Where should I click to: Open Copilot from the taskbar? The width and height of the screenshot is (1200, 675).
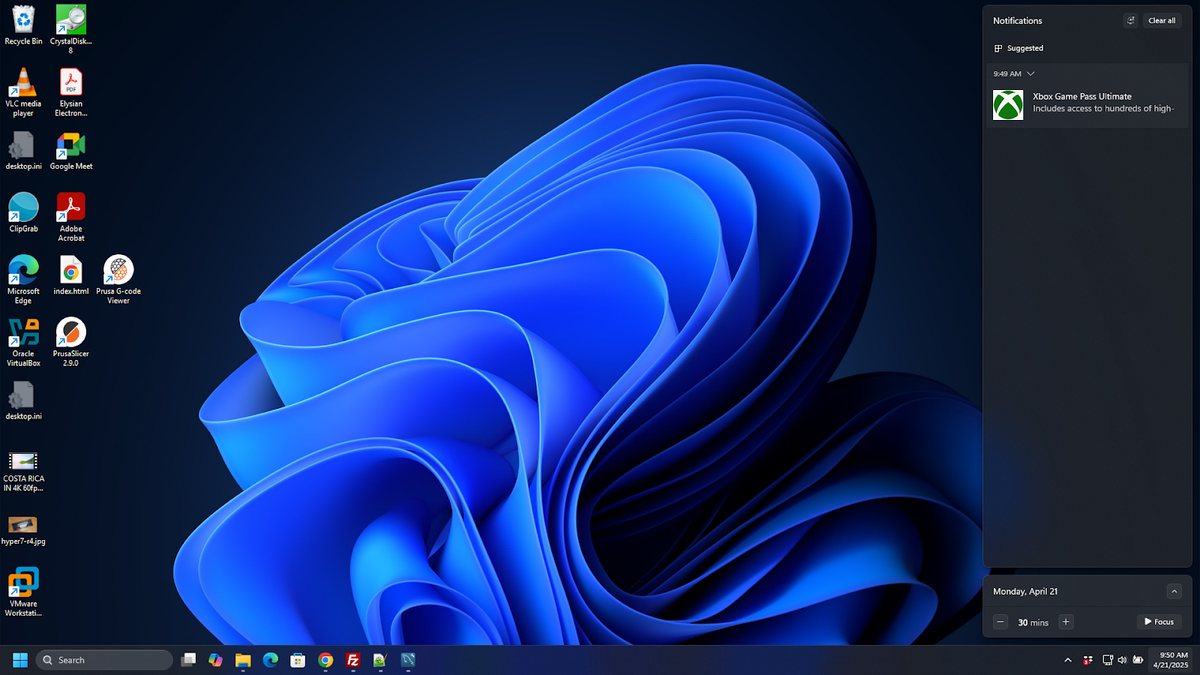tap(215, 660)
